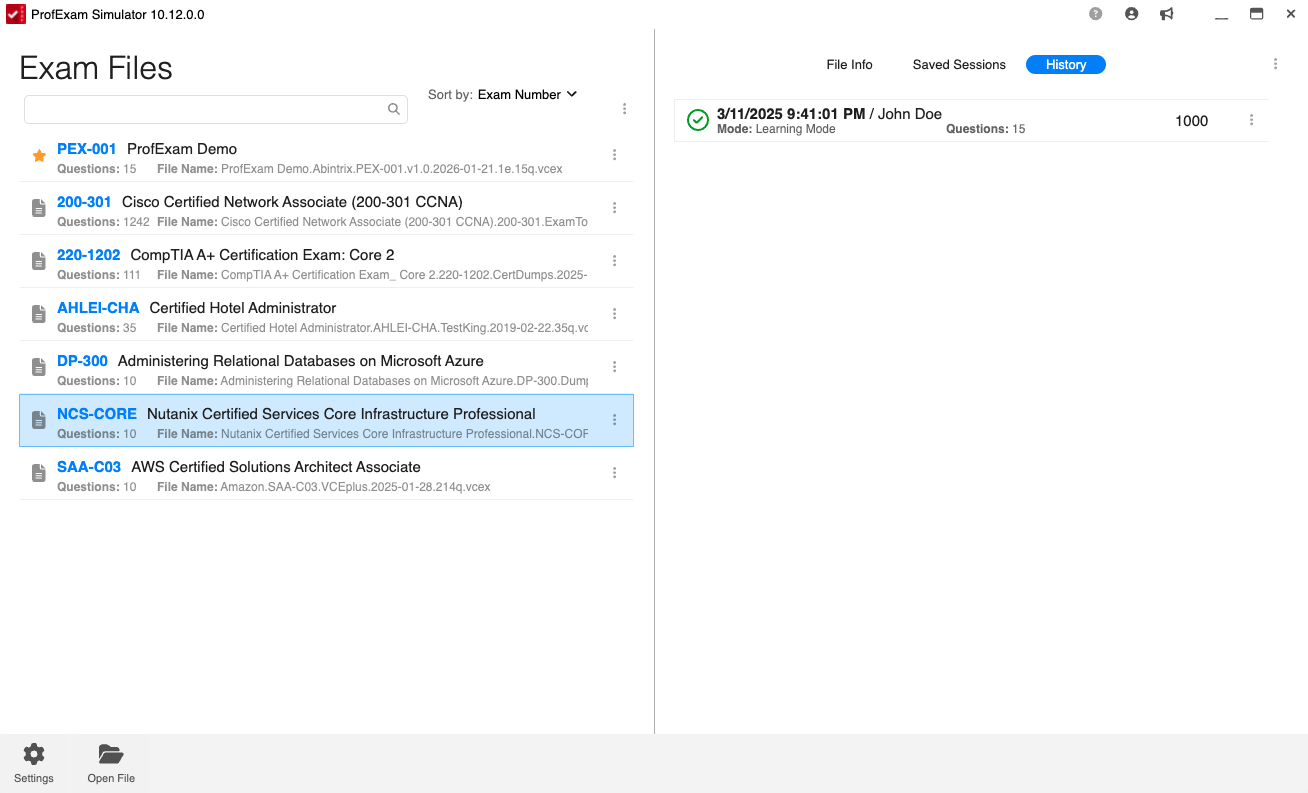Viewport: 1308px width, 793px height.
Task: Click the document icon for 200-301
Action: point(39,208)
